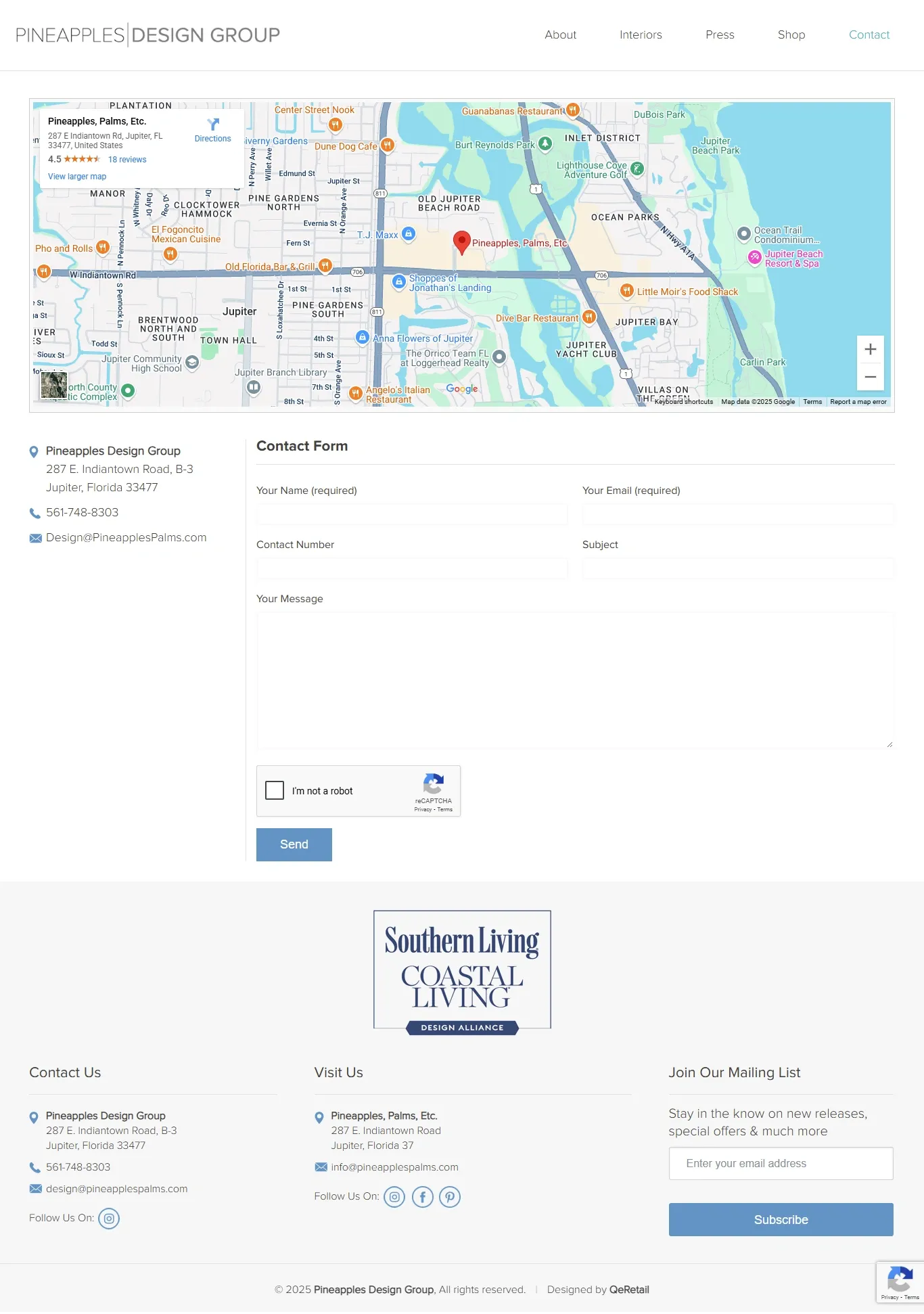This screenshot has width=924, height=1314.
Task: Click the Old Florida Bar & Grill marker
Action: 325,265
